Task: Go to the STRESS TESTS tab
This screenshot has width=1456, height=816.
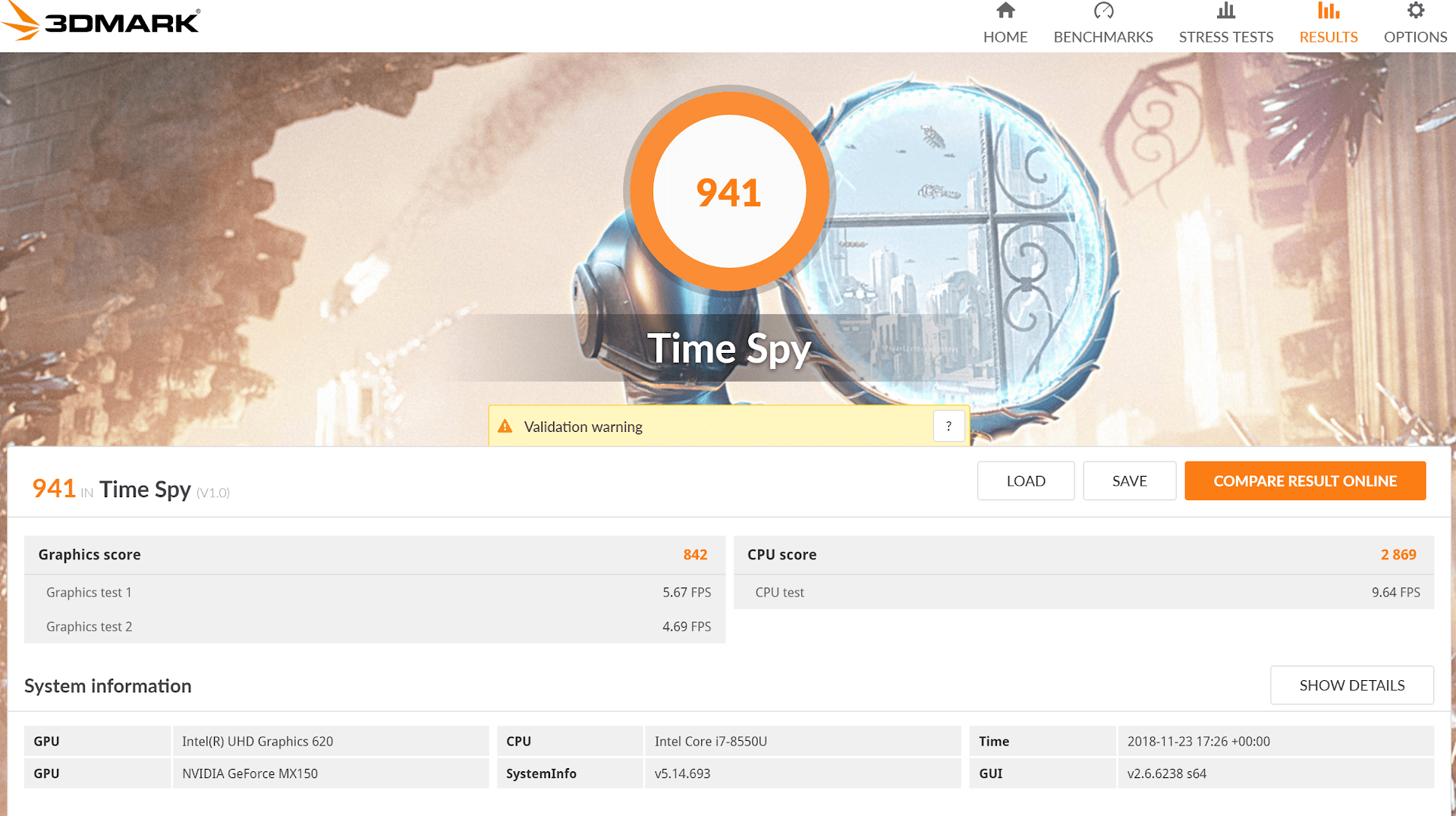Action: [x=1225, y=37]
